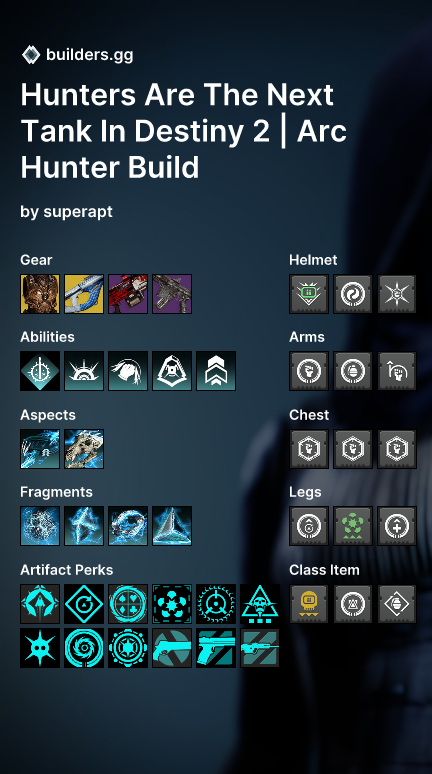Select the first Fragments icon

(x=40, y=526)
